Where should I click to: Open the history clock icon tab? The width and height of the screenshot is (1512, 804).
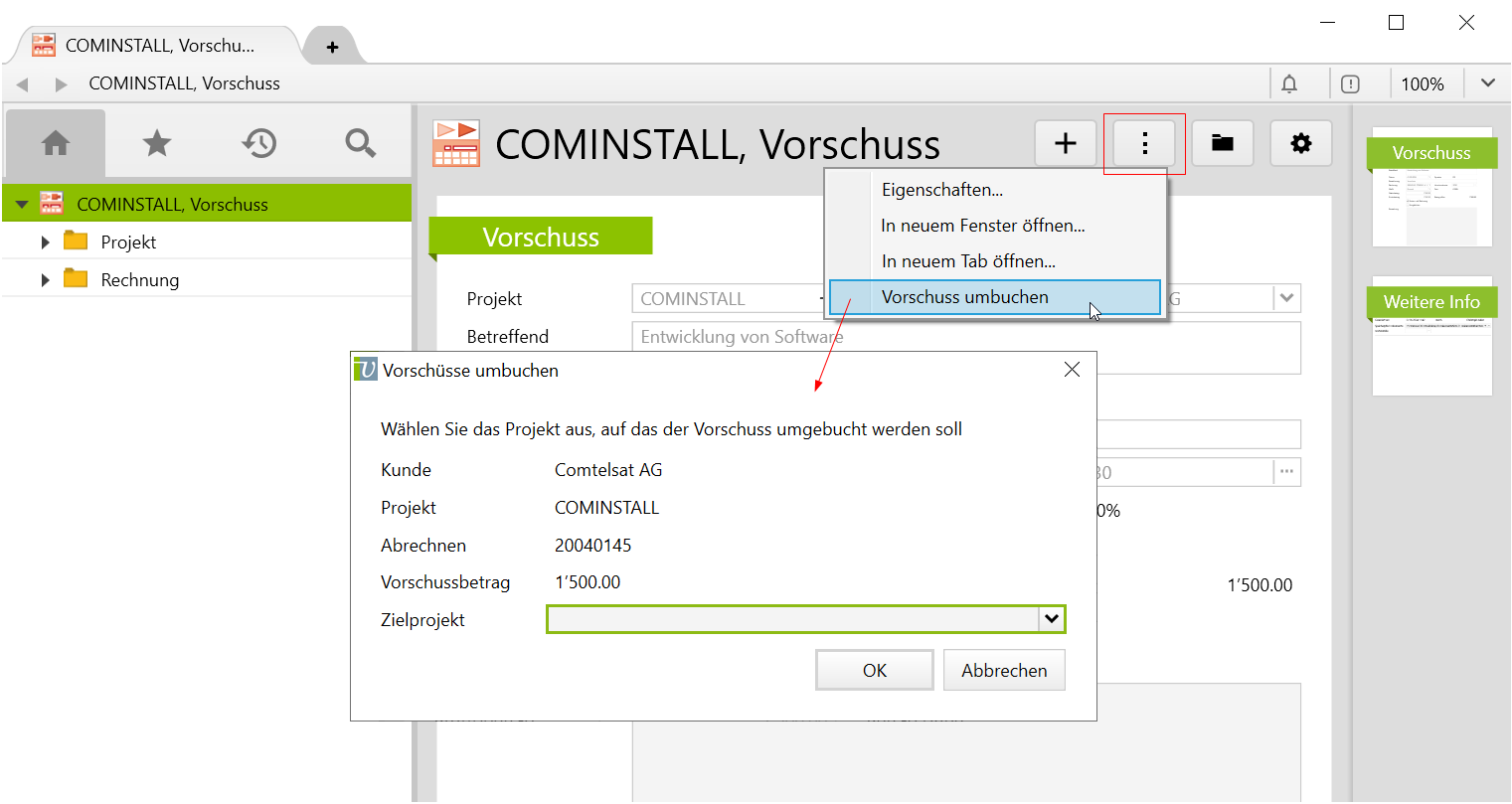[x=258, y=144]
